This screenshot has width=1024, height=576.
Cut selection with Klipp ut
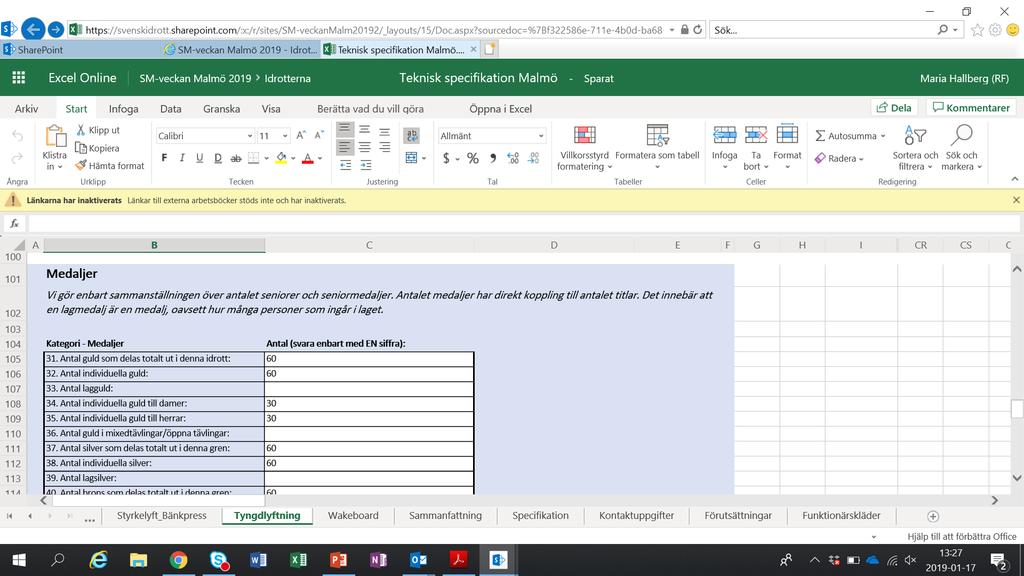tap(98, 130)
